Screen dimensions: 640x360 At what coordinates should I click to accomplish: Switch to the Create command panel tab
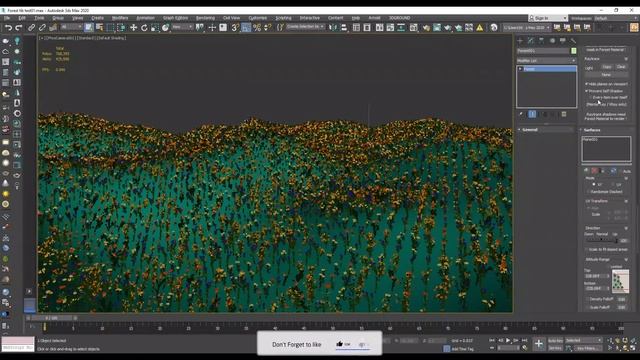click(x=520, y=41)
